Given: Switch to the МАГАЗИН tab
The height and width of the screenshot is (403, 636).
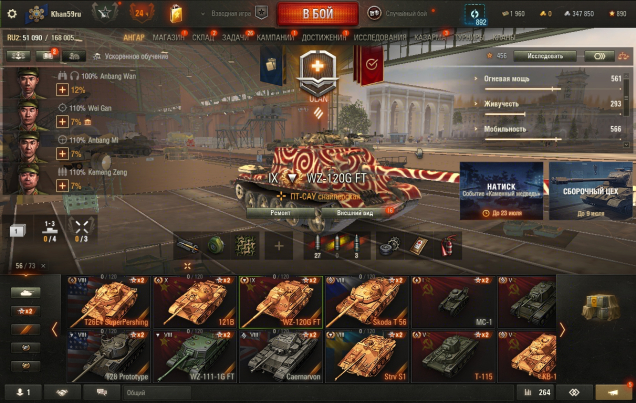Looking at the screenshot, I should click(168, 37).
